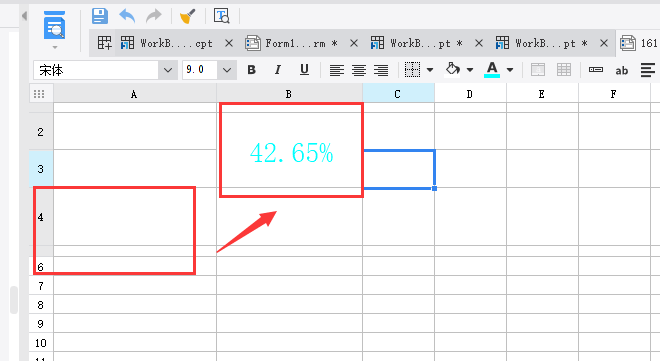
Task: Click the merge cells icon
Action: click(538, 70)
